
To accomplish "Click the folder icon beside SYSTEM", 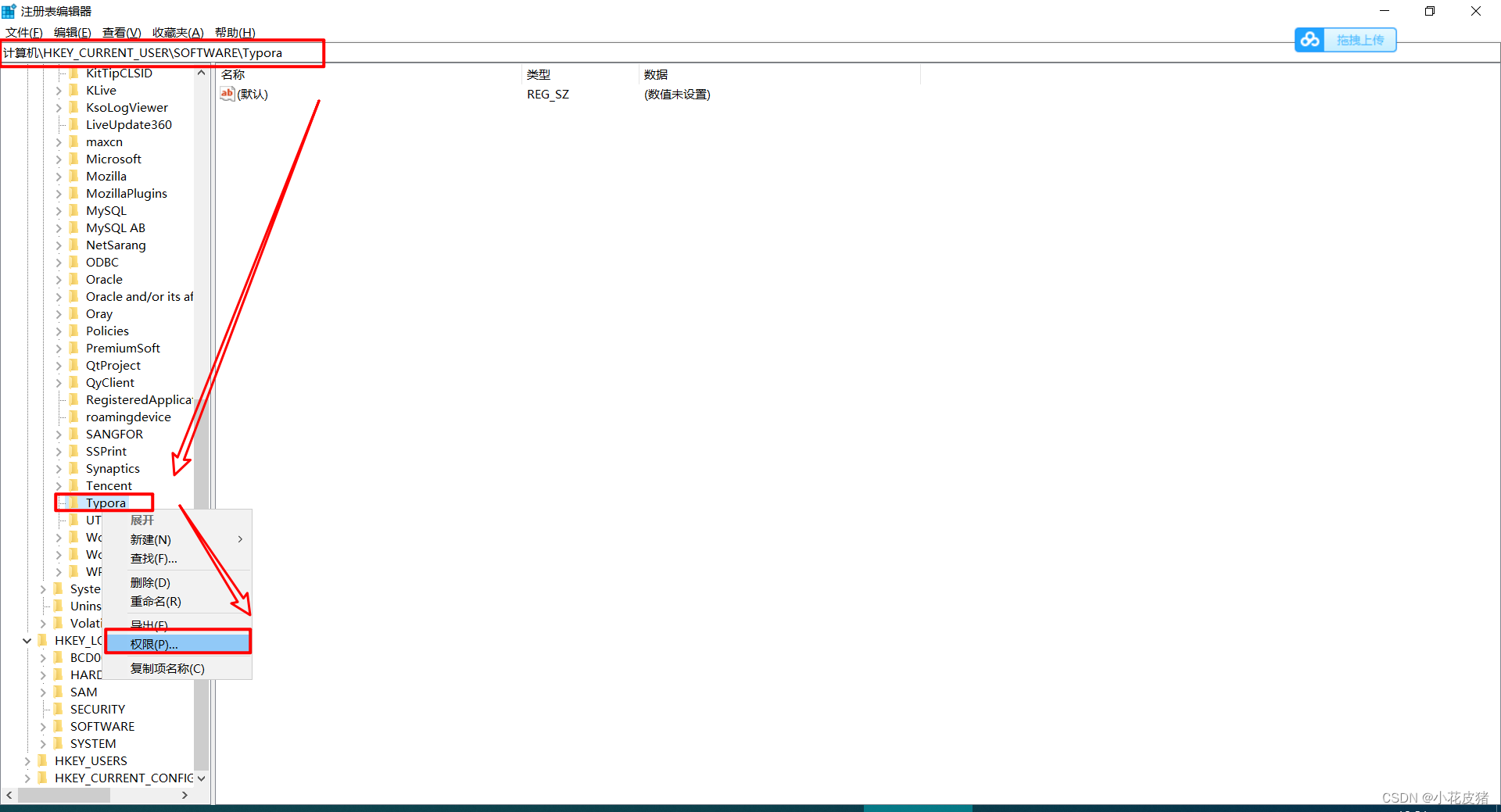I will tap(59, 743).
